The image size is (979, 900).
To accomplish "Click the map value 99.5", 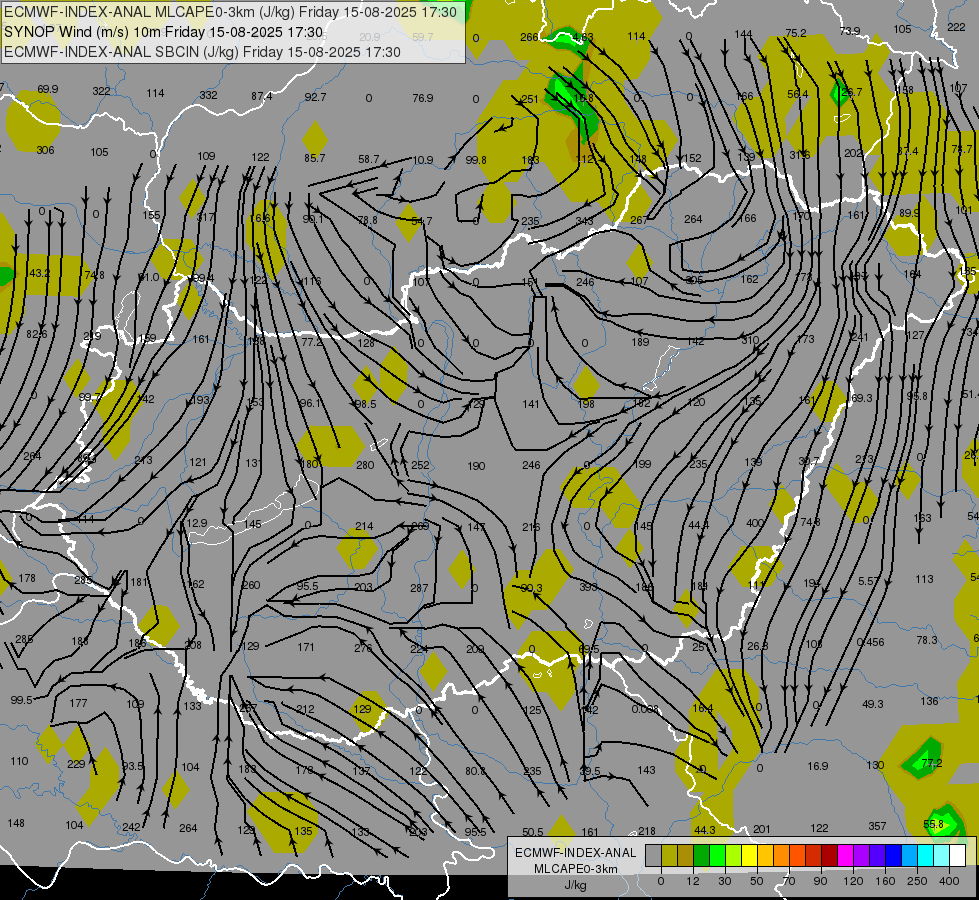I will point(21,700).
